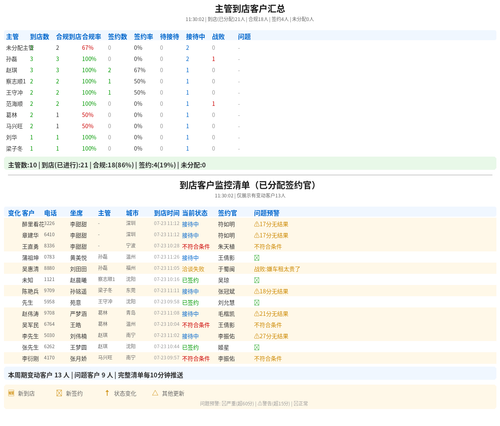Screen dimensions: 500x426
Task: Click the 签约官 column header
Action: click(x=227, y=213)
